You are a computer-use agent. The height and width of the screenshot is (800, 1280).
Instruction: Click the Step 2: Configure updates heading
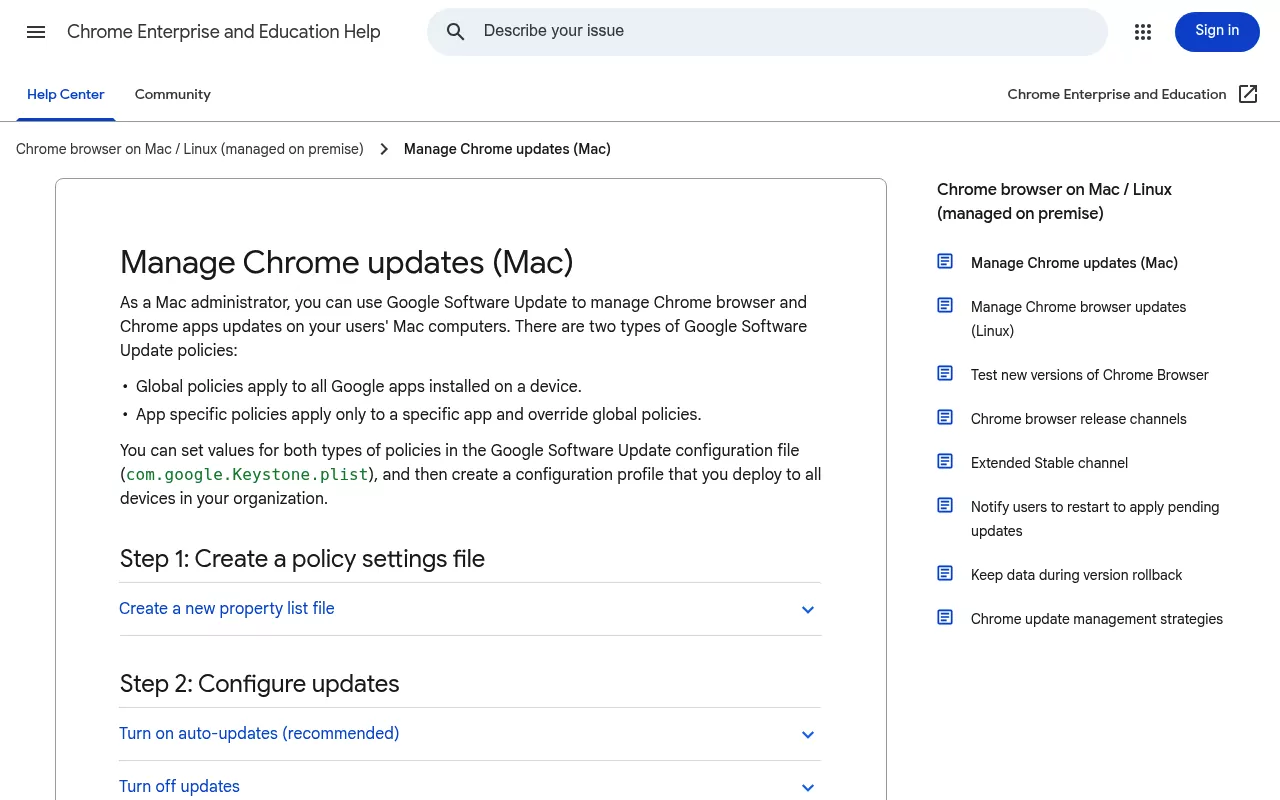pyautogui.click(x=259, y=683)
